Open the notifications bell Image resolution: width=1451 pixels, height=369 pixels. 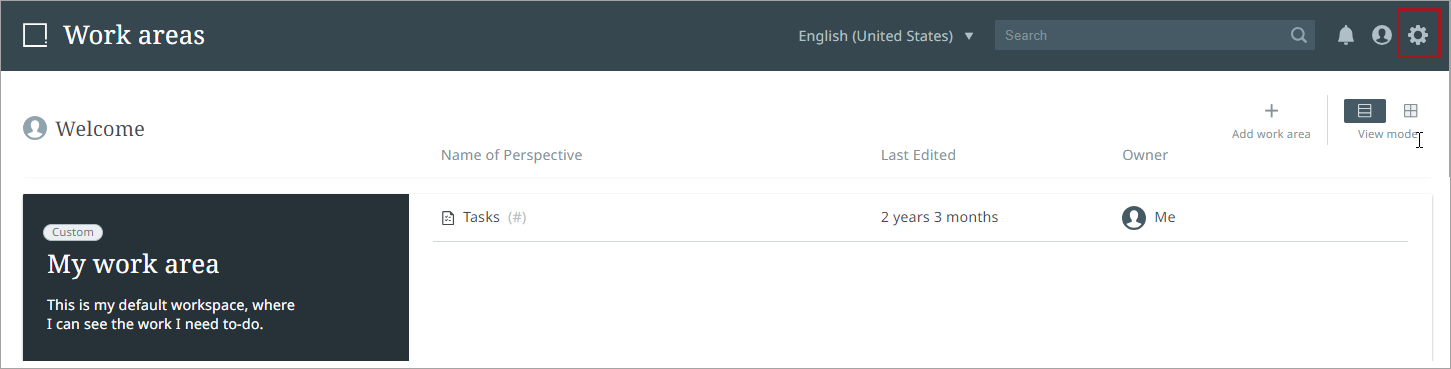click(1346, 35)
